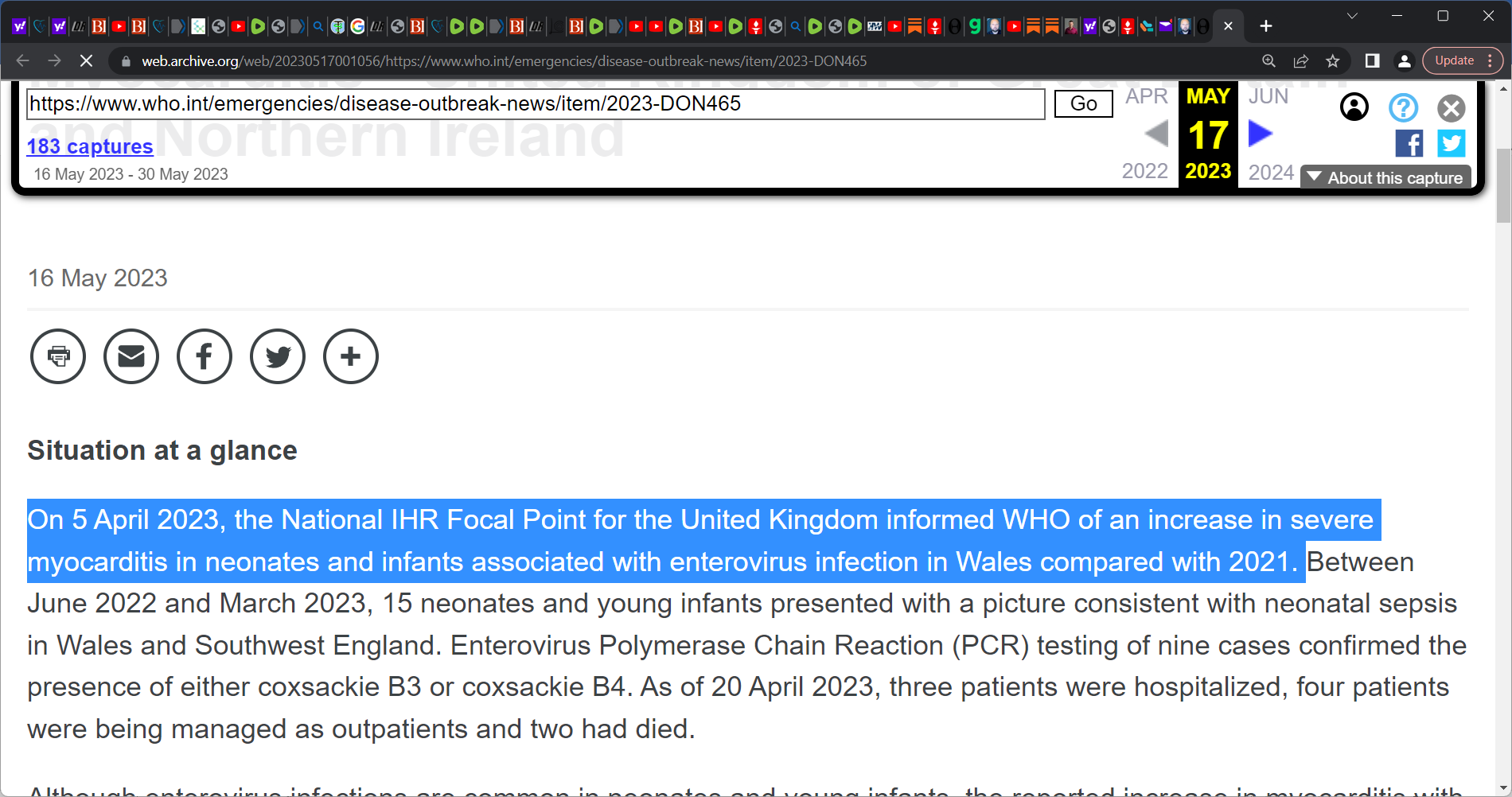Click the browser address bar URL

(504, 61)
